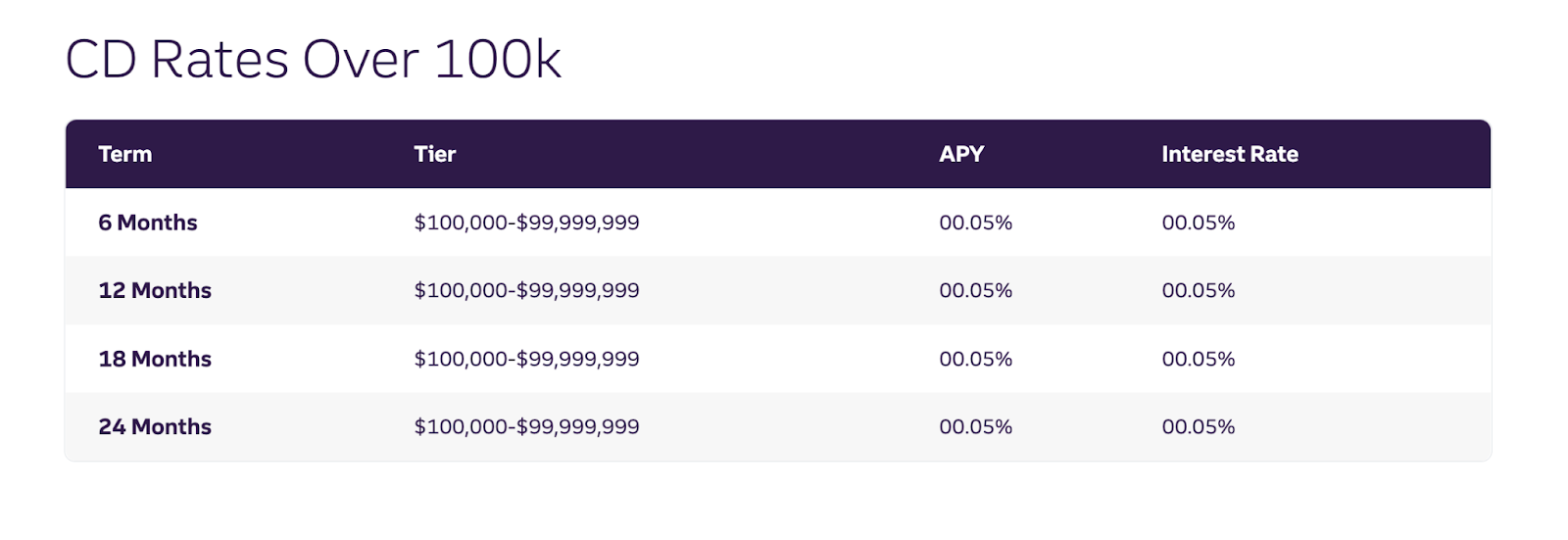Click the interest rate for 6 Months
Image resolution: width=1568 pixels, height=540 pixels.
[x=1198, y=222]
